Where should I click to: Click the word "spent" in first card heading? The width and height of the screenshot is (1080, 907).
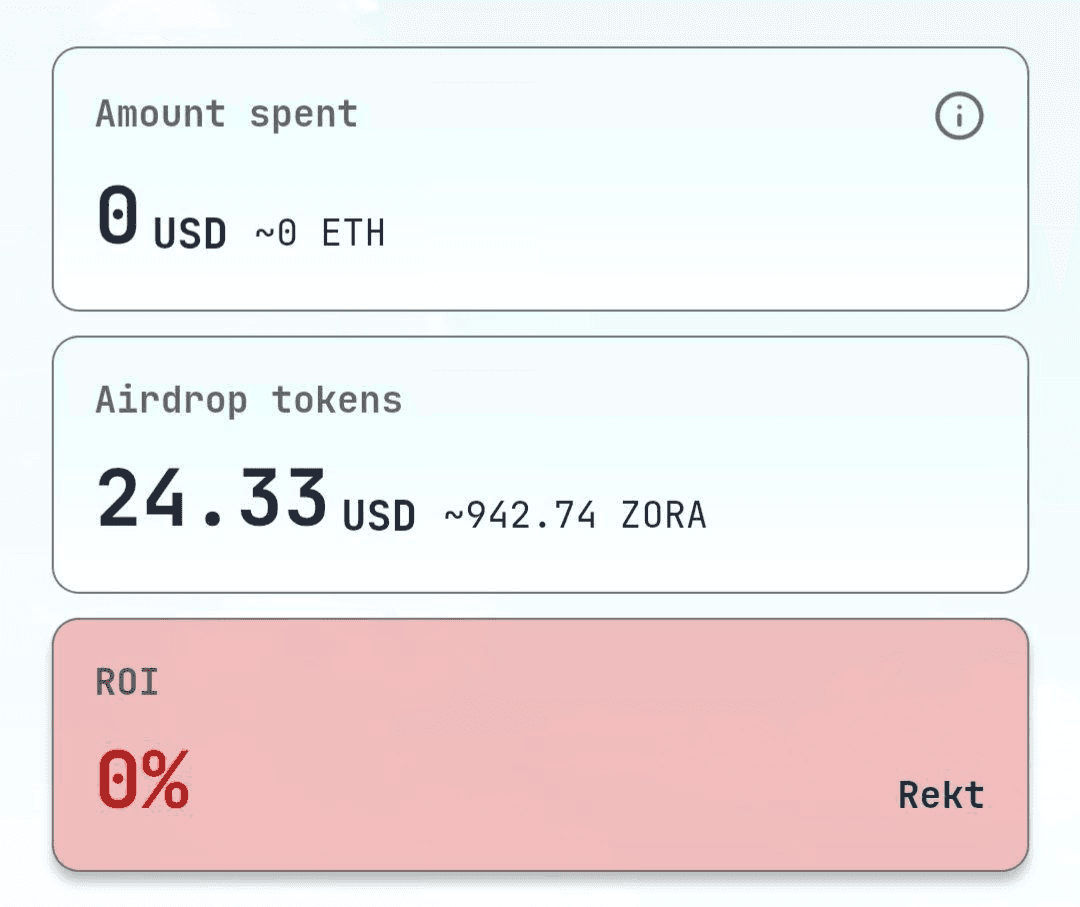[x=303, y=114]
